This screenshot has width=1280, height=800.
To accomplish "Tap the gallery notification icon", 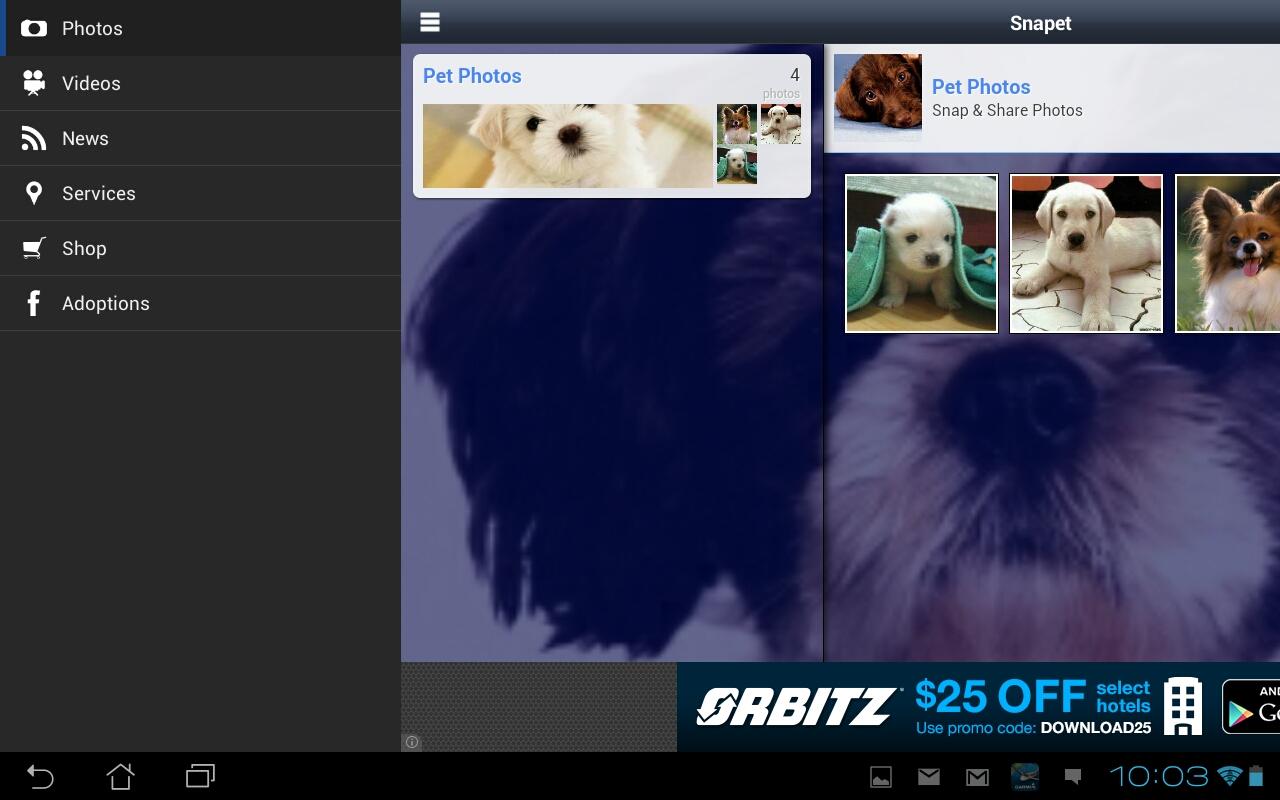I will [x=881, y=777].
